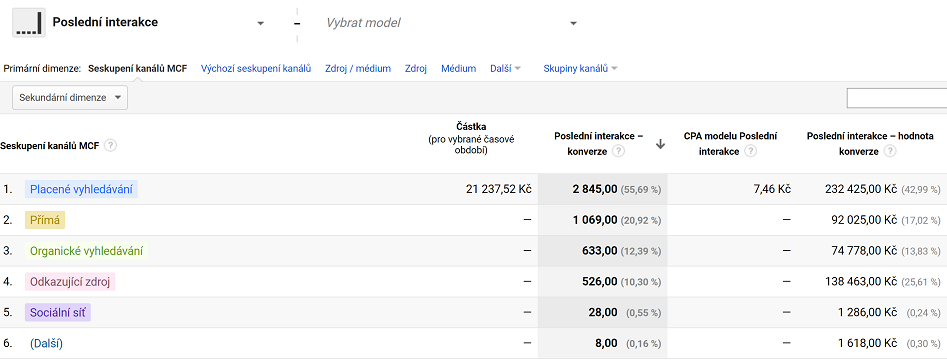947x360 pixels.
Task: Expand the Další dimension menu
Action: [x=506, y=69]
